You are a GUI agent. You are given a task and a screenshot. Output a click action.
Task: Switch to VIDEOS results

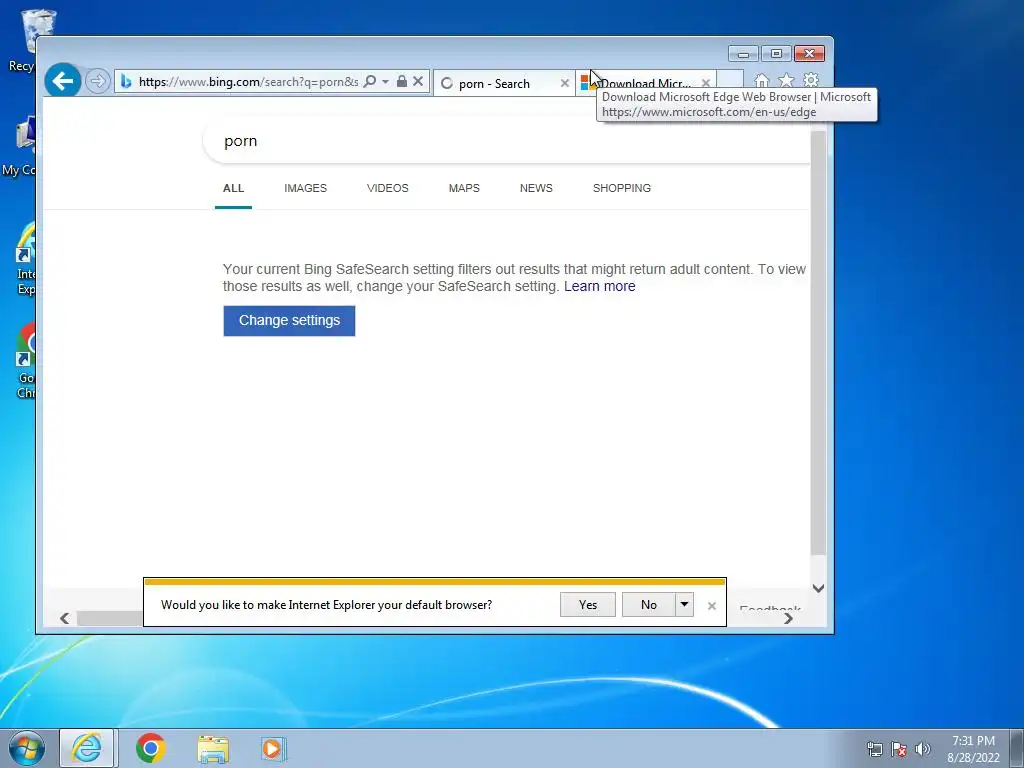[388, 188]
